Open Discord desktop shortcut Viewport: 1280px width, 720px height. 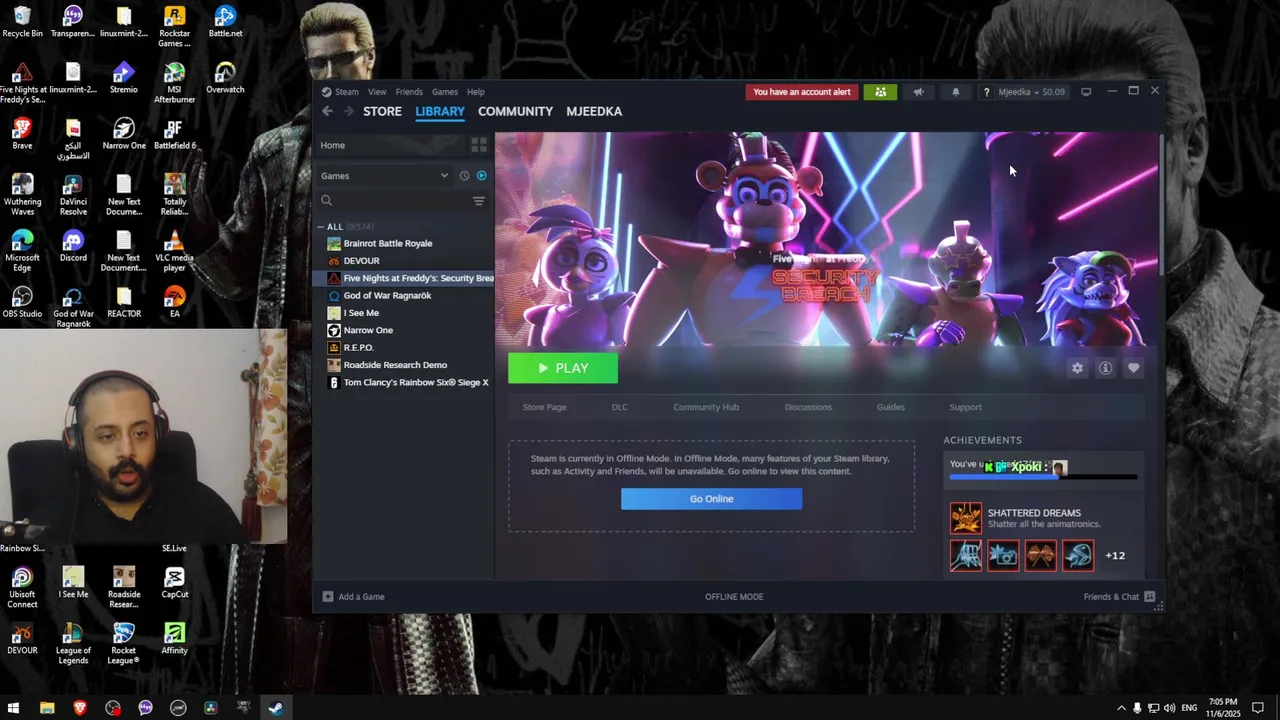(73, 246)
